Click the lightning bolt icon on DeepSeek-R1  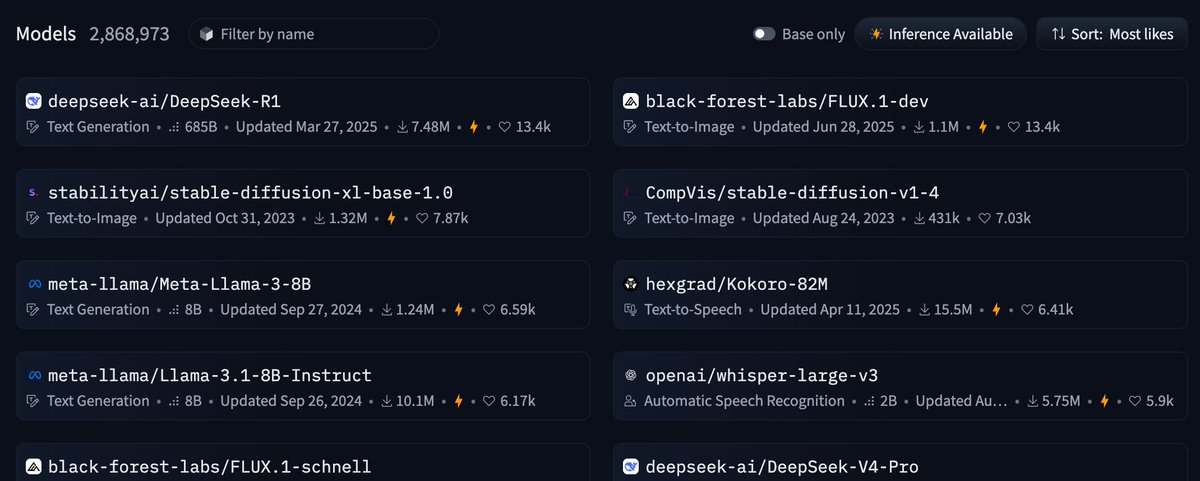[x=474, y=127]
